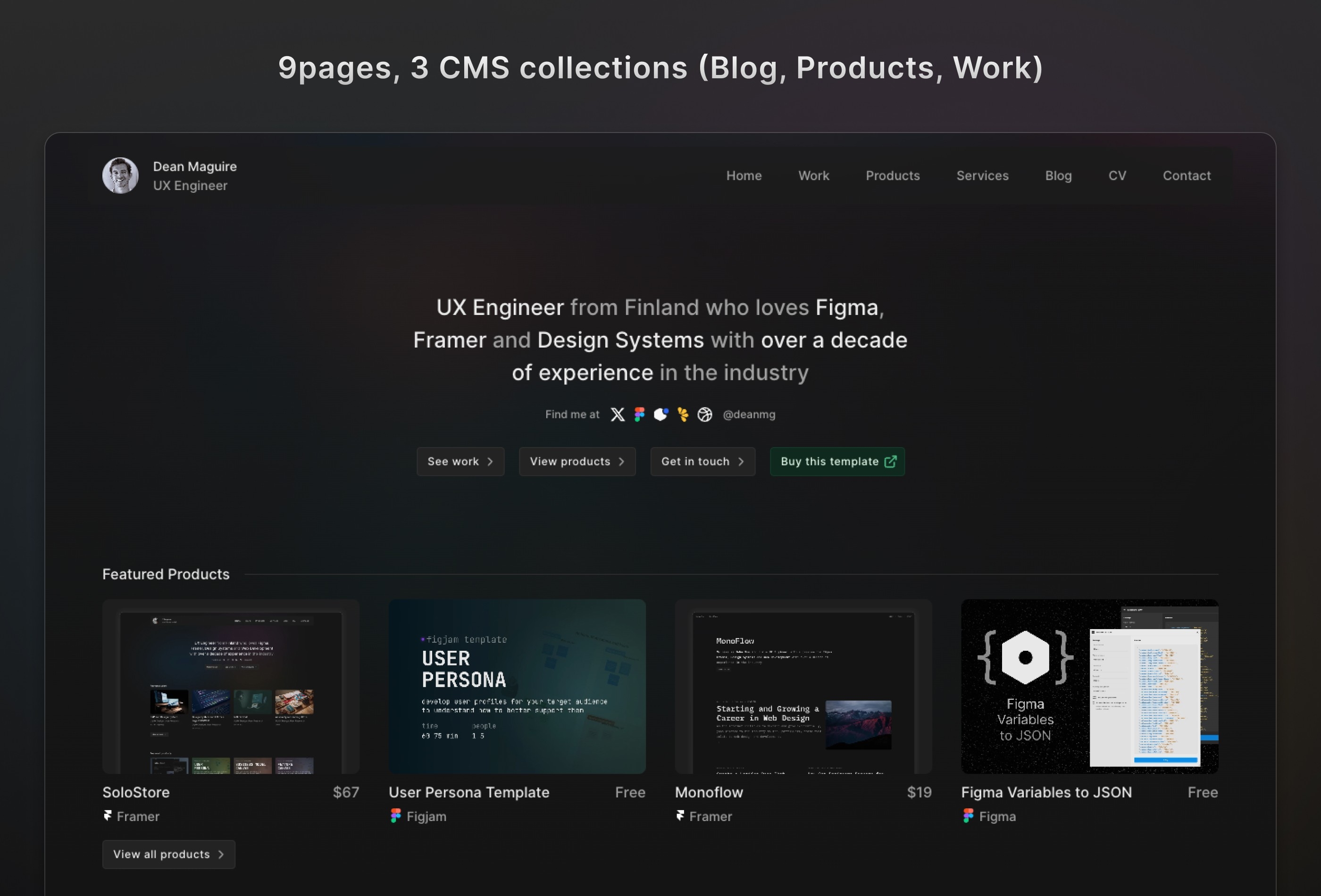Click the Framer logo icon under Monoflow
1321x896 pixels.
coord(680,816)
